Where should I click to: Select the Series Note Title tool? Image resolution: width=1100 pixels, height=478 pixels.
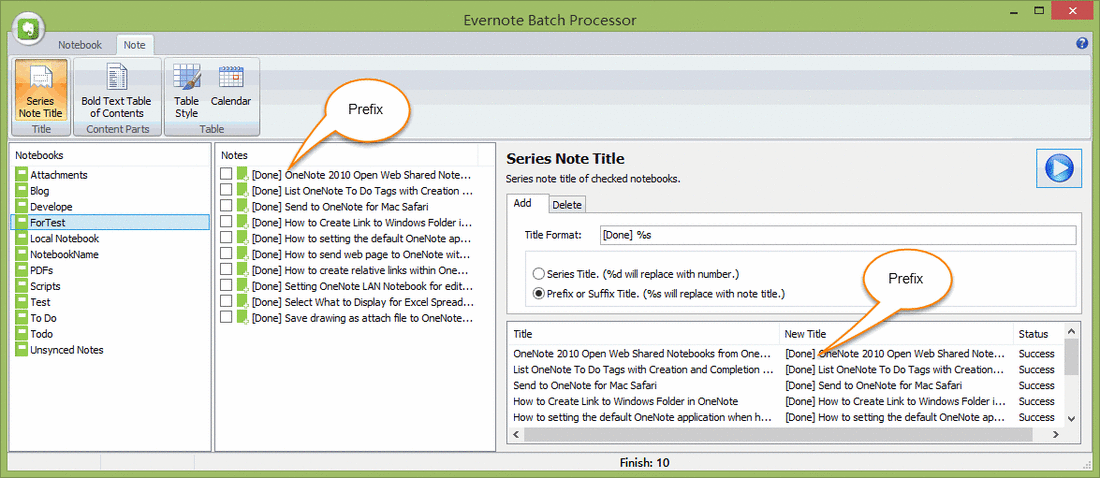41,91
